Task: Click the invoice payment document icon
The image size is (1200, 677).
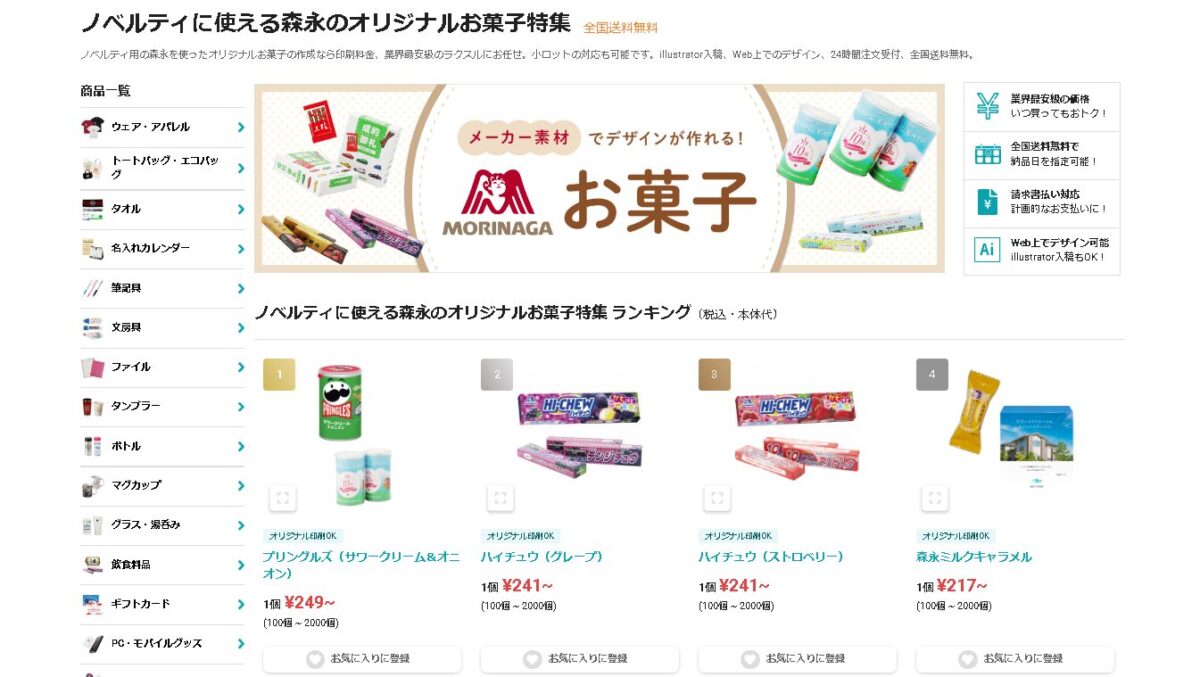Action: click(x=987, y=202)
